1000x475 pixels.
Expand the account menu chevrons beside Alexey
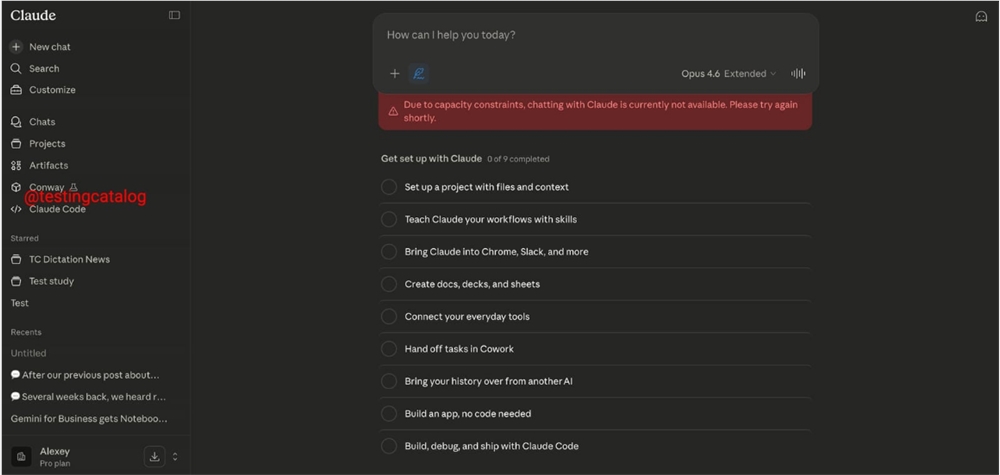click(x=175, y=456)
